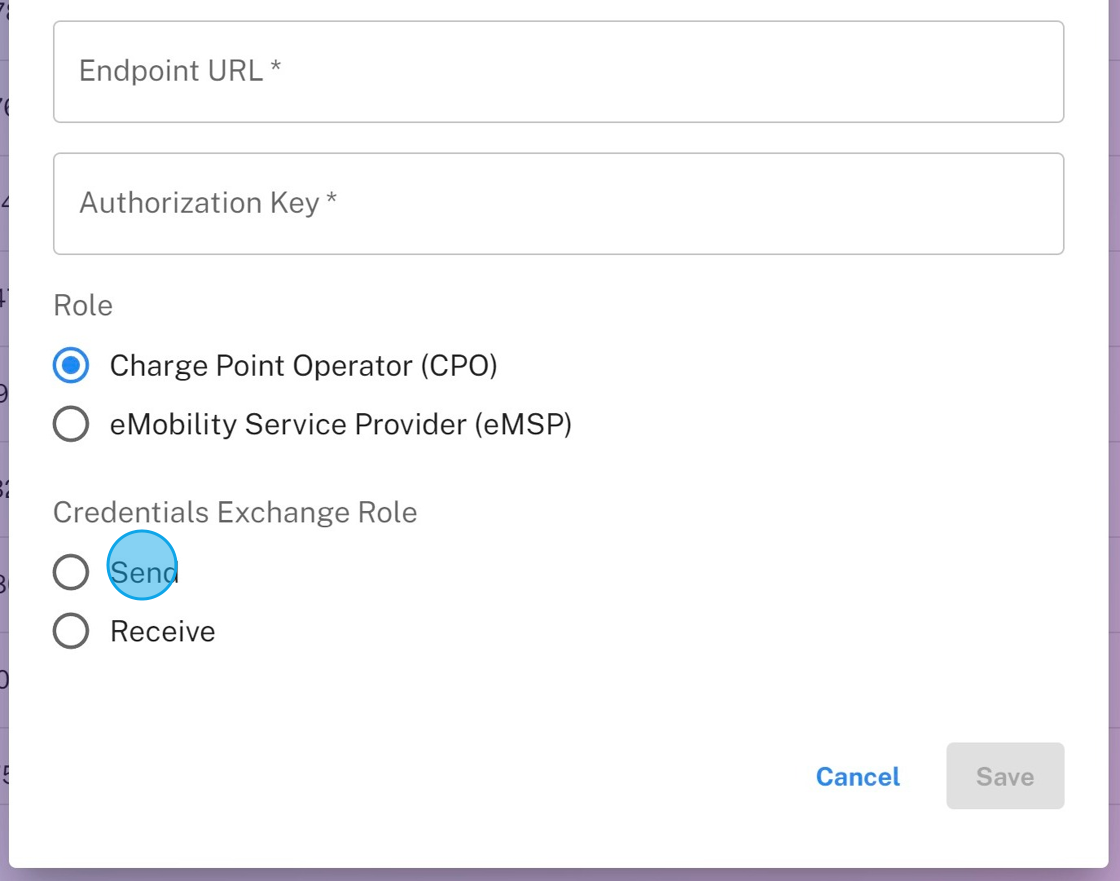Click the "Credentials Exchange Role" section heading
Screen dimensions: 1120x881
click(235, 512)
